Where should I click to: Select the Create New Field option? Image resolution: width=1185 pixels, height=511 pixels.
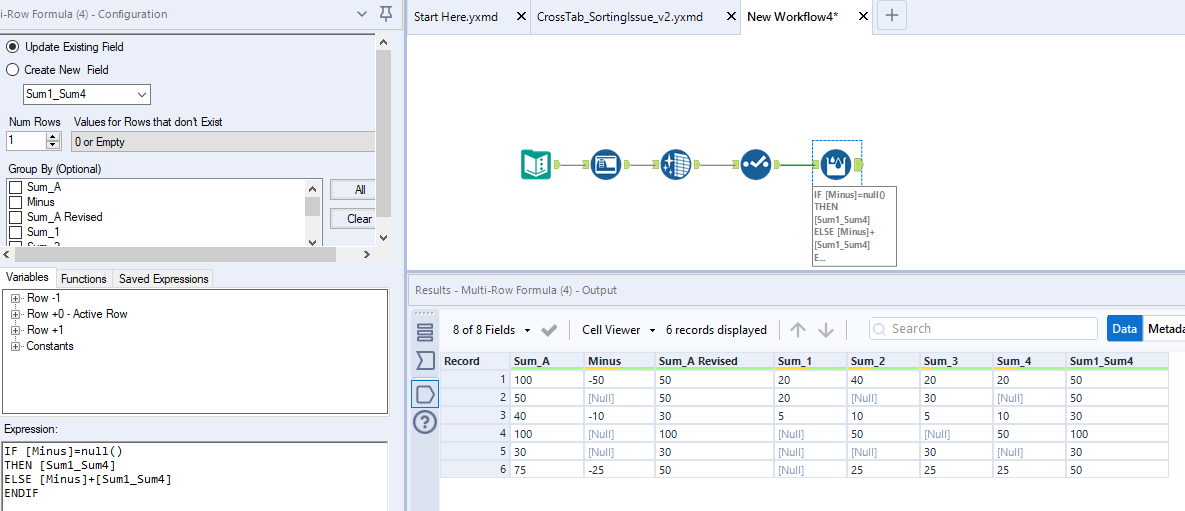coord(13,70)
